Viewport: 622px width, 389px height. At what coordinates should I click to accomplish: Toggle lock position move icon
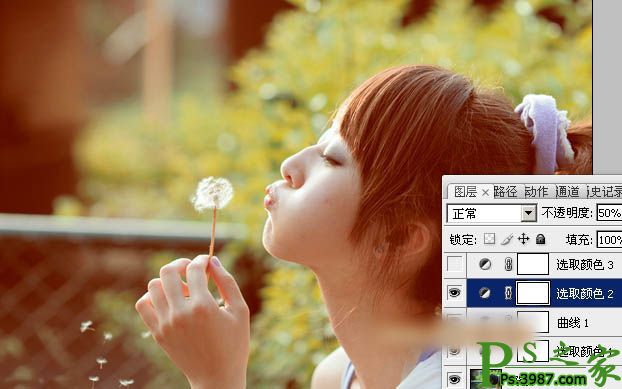tap(524, 239)
